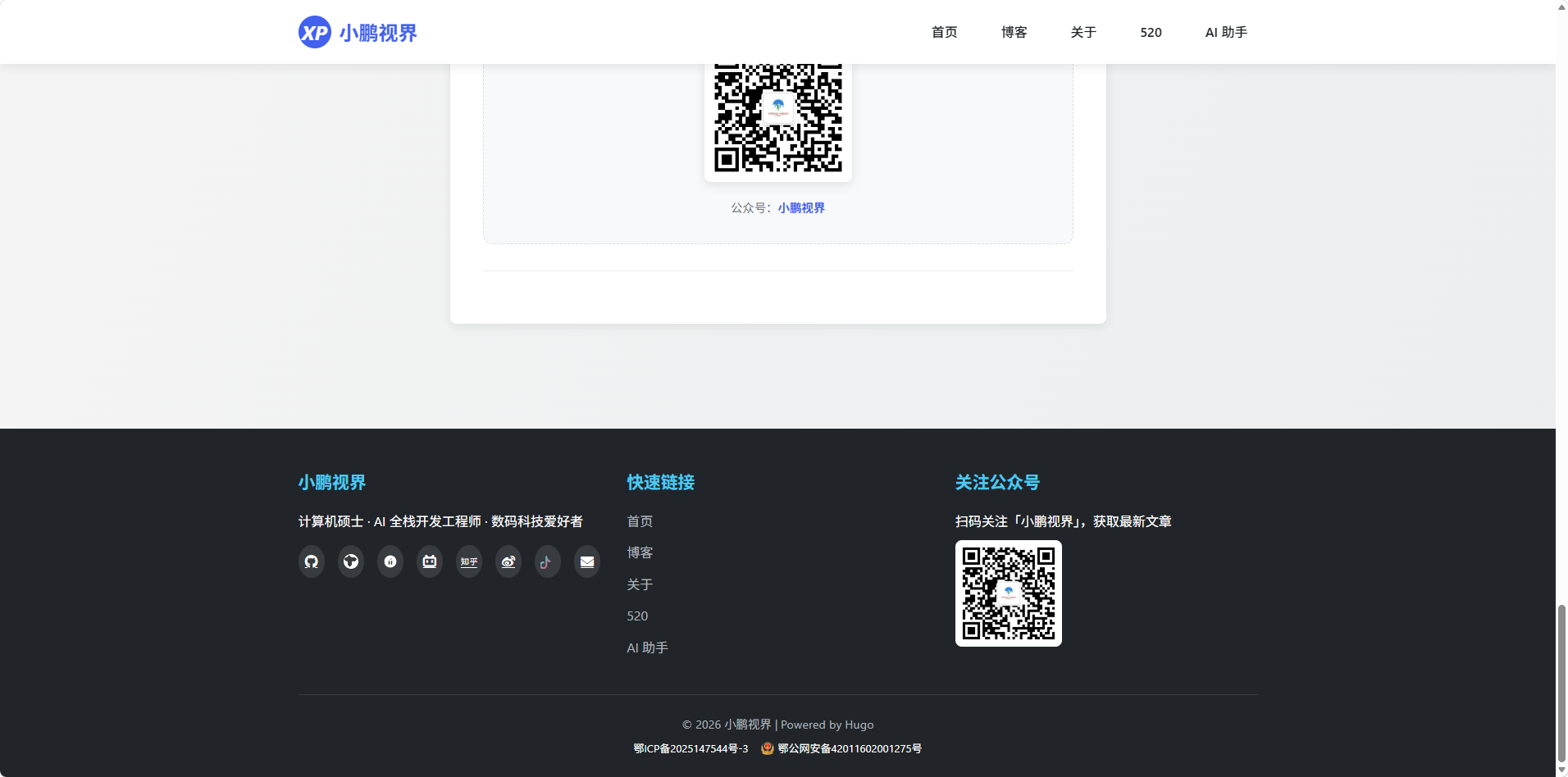Click the © 2026 小鹏视界 copyright text

pos(727,725)
